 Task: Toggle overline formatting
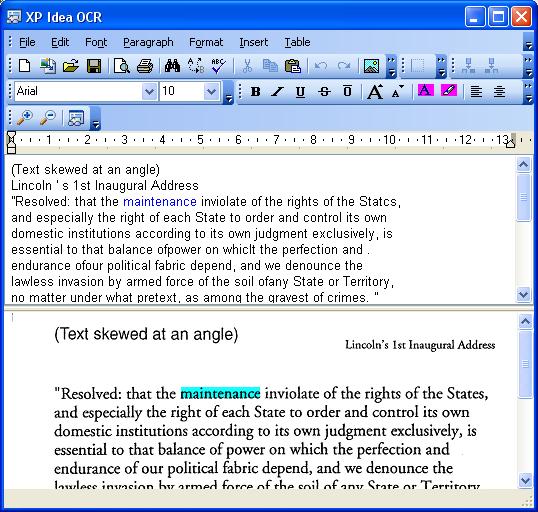pyautogui.click(x=348, y=91)
